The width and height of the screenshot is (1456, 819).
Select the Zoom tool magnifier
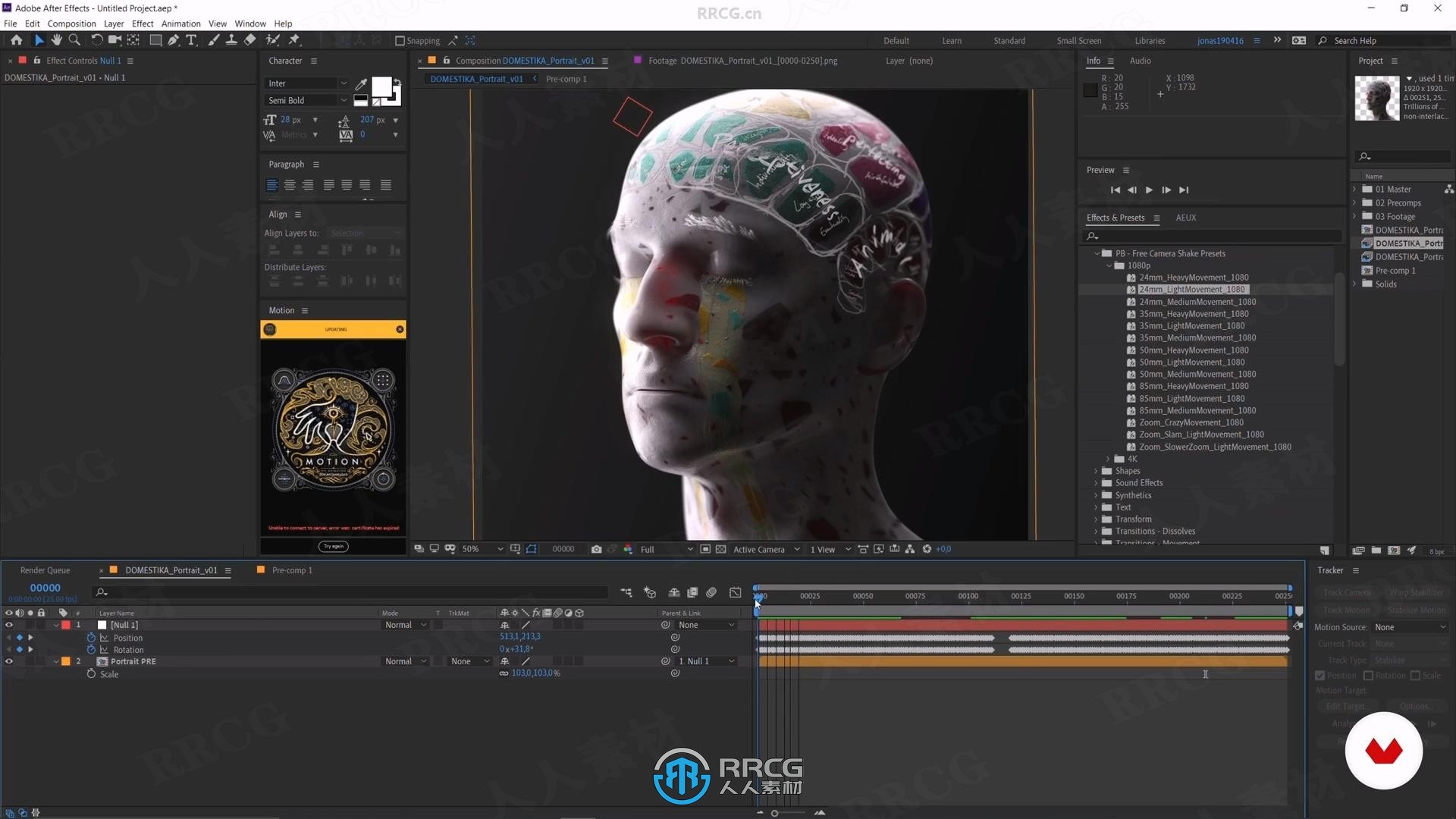click(74, 40)
